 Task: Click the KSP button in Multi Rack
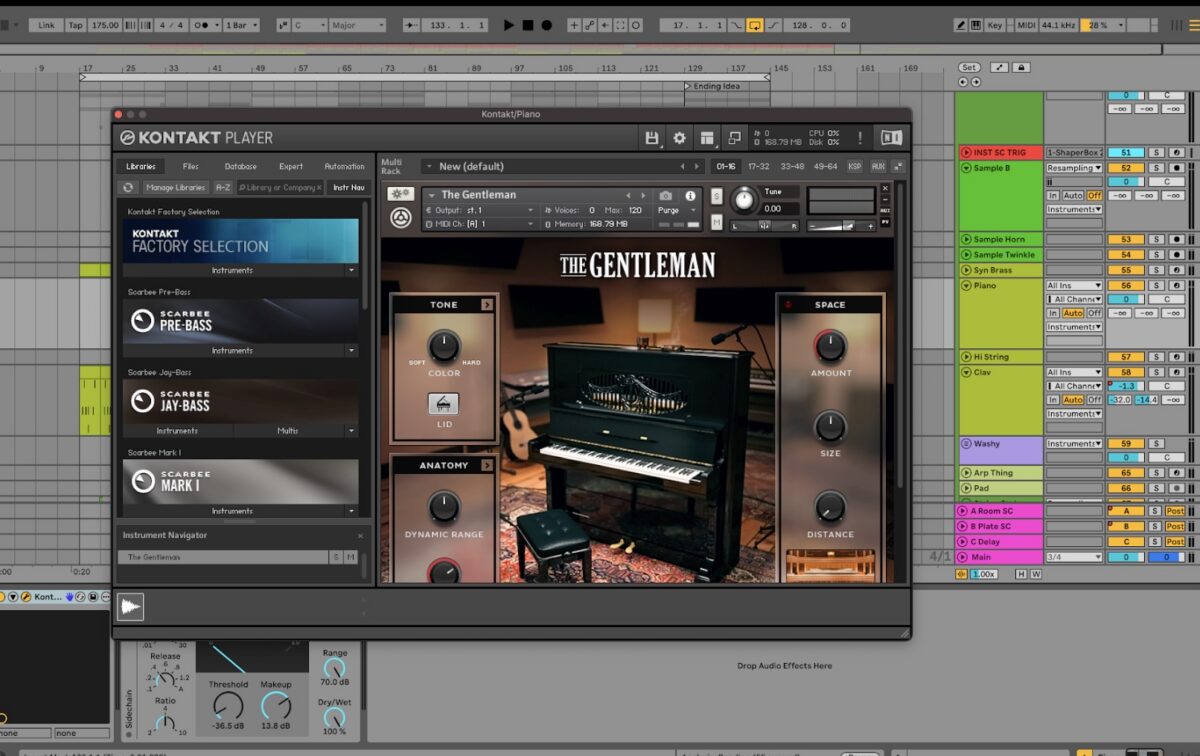pyautogui.click(x=855, y=166)
